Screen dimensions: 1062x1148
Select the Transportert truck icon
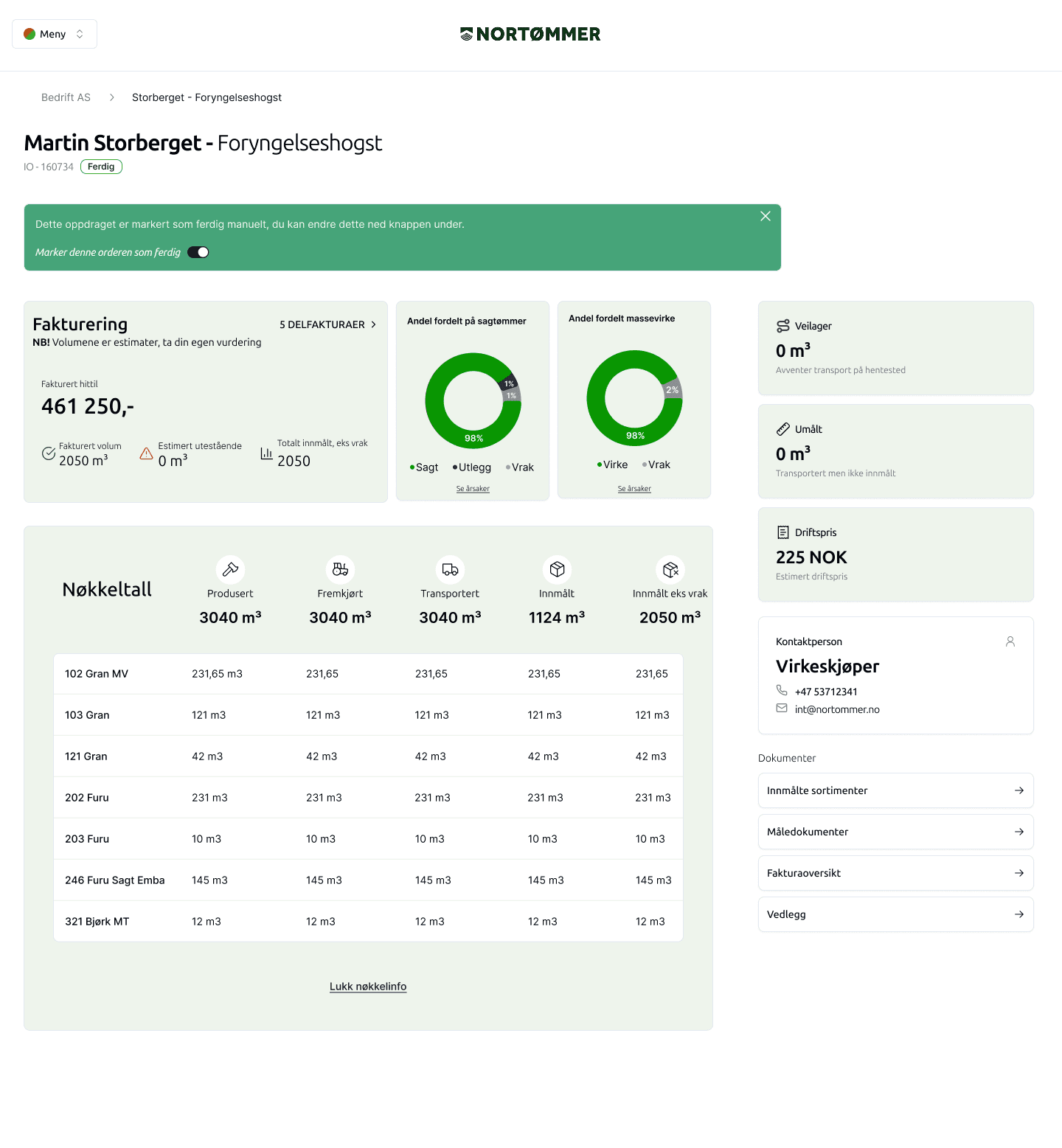tap(450, 568)
